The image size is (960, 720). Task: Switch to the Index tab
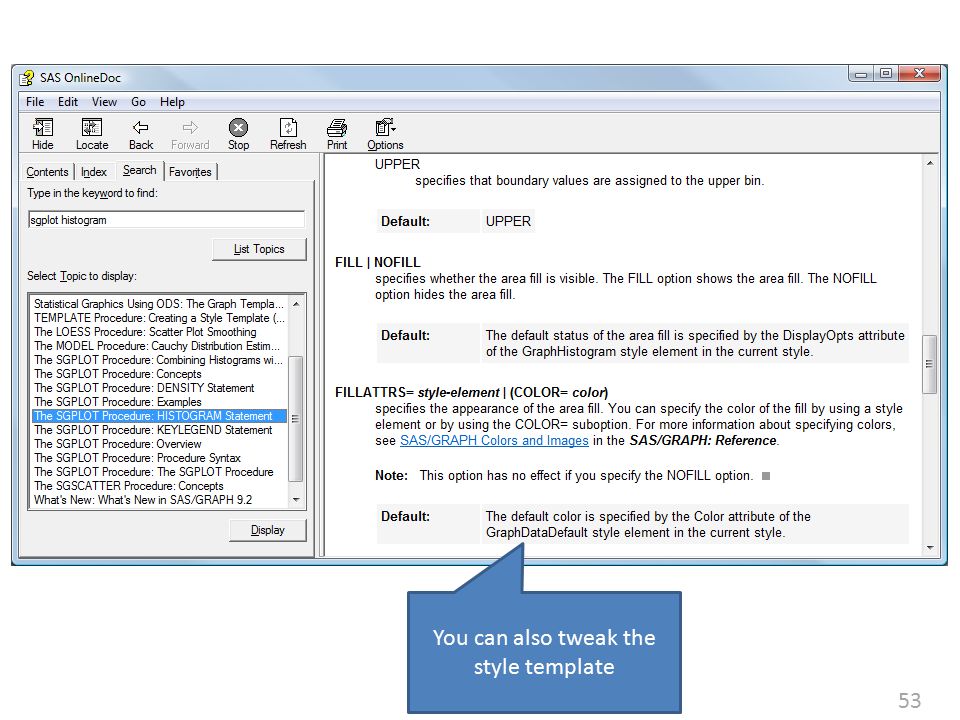coord(94,172)
